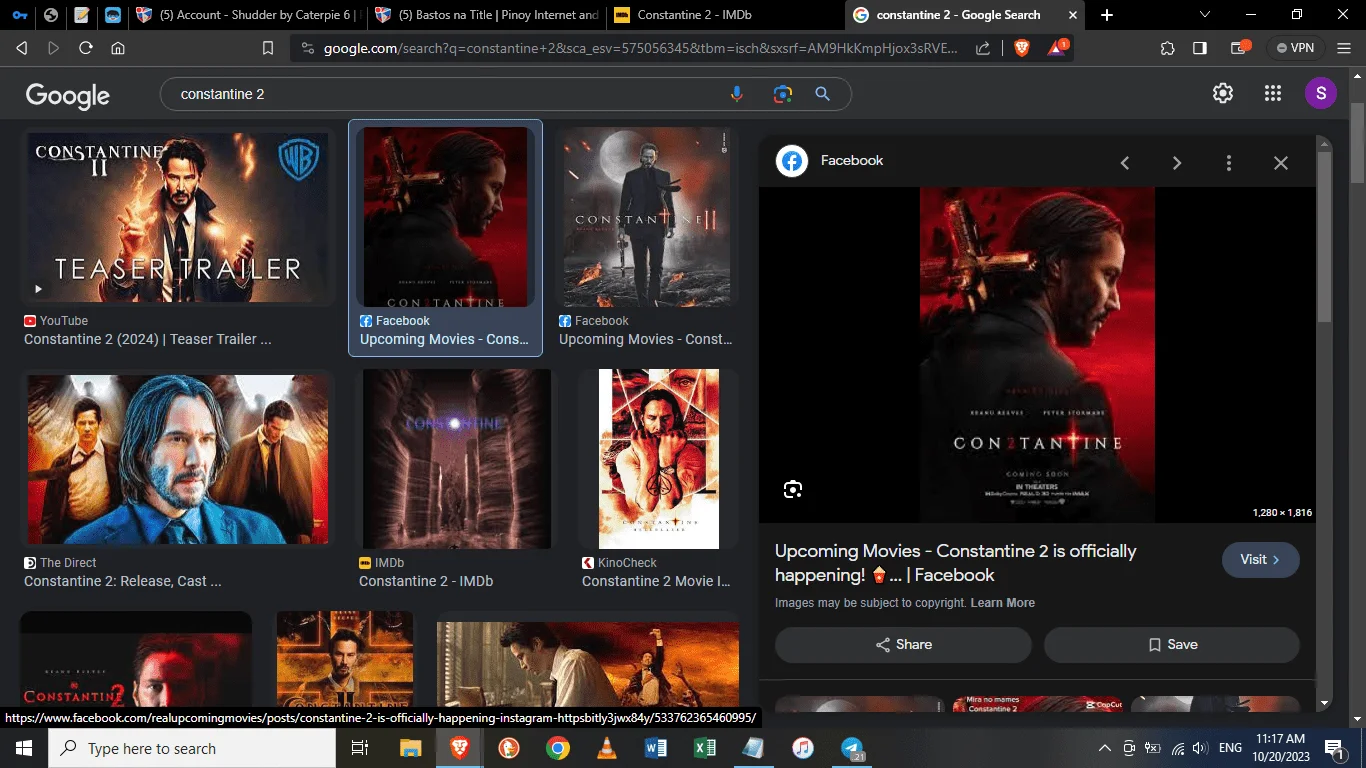Reload the current page

[x=86, y=48]
